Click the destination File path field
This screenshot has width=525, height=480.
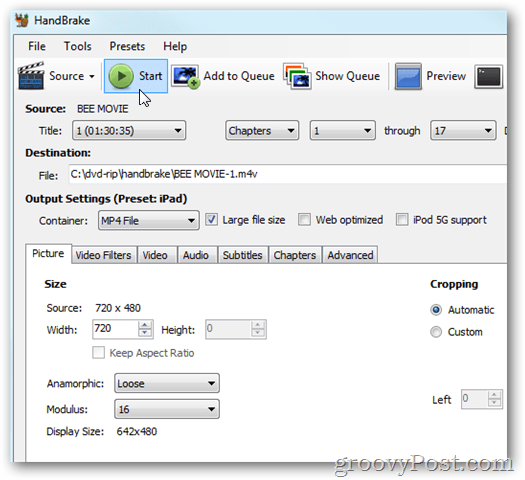click(x=288, y=174)
